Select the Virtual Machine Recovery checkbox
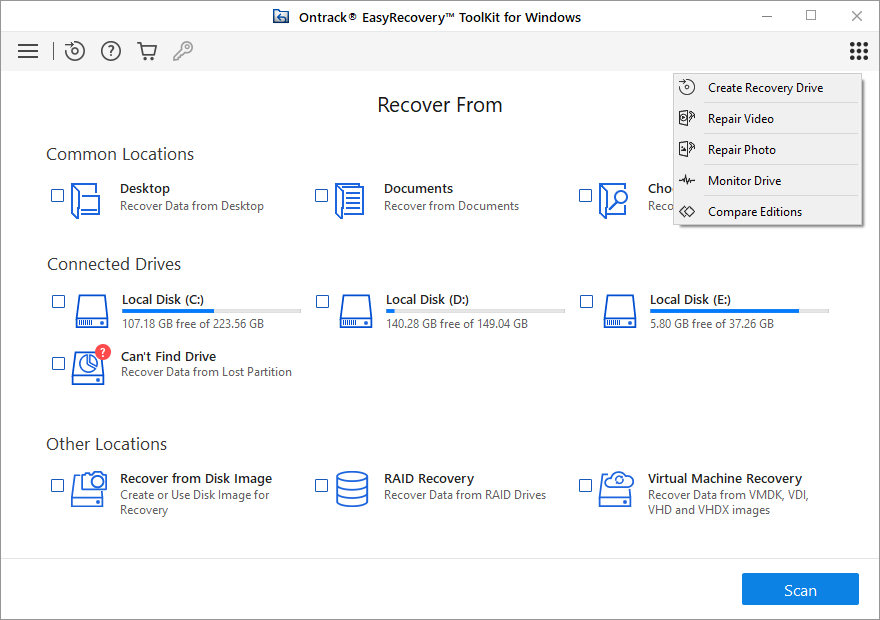This screenshot has height=620, width=880. click(585, 485)
